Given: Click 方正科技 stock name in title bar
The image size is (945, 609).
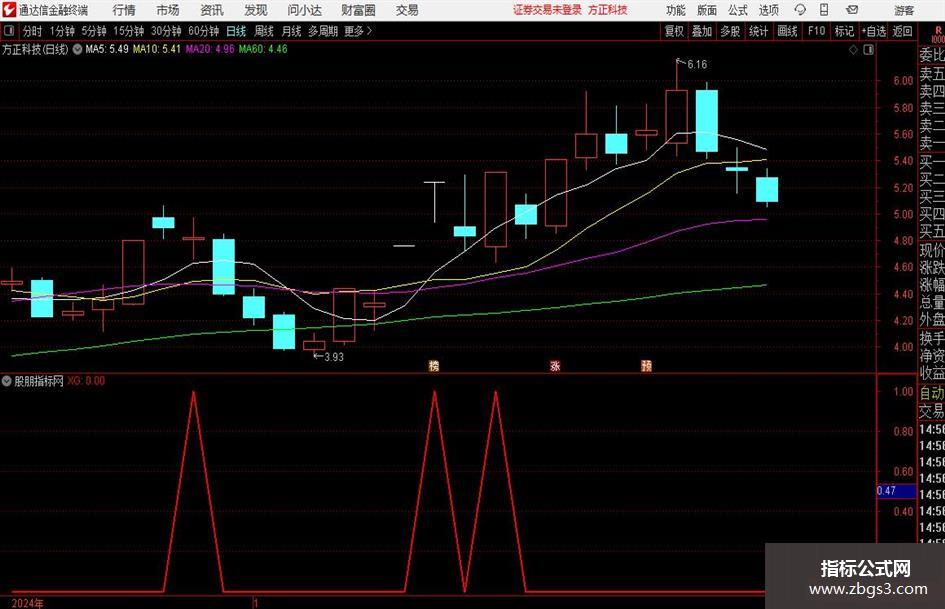Looking at the screenshot, I should (608, 10).
